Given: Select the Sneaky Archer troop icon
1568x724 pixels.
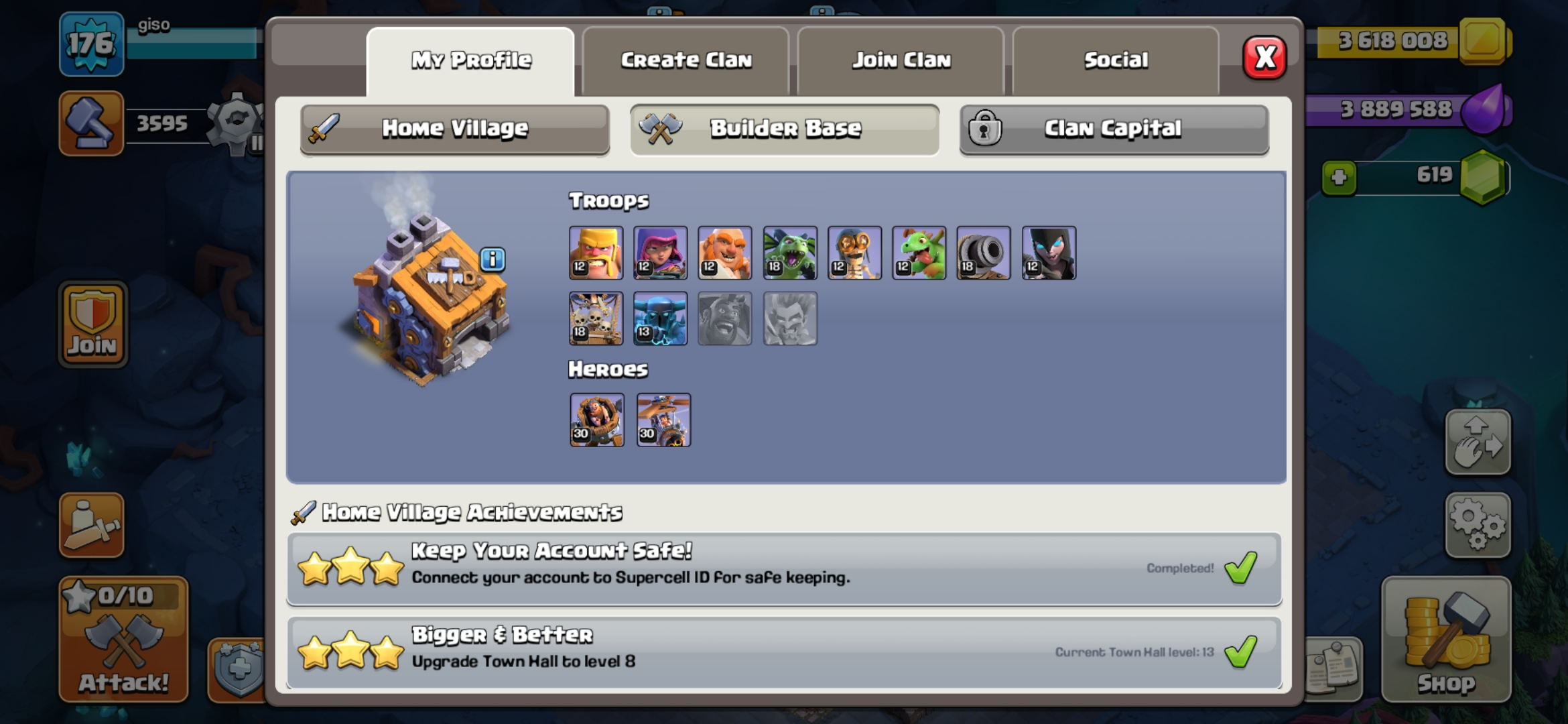Looking at the screenshot, I should click(660, 253).
